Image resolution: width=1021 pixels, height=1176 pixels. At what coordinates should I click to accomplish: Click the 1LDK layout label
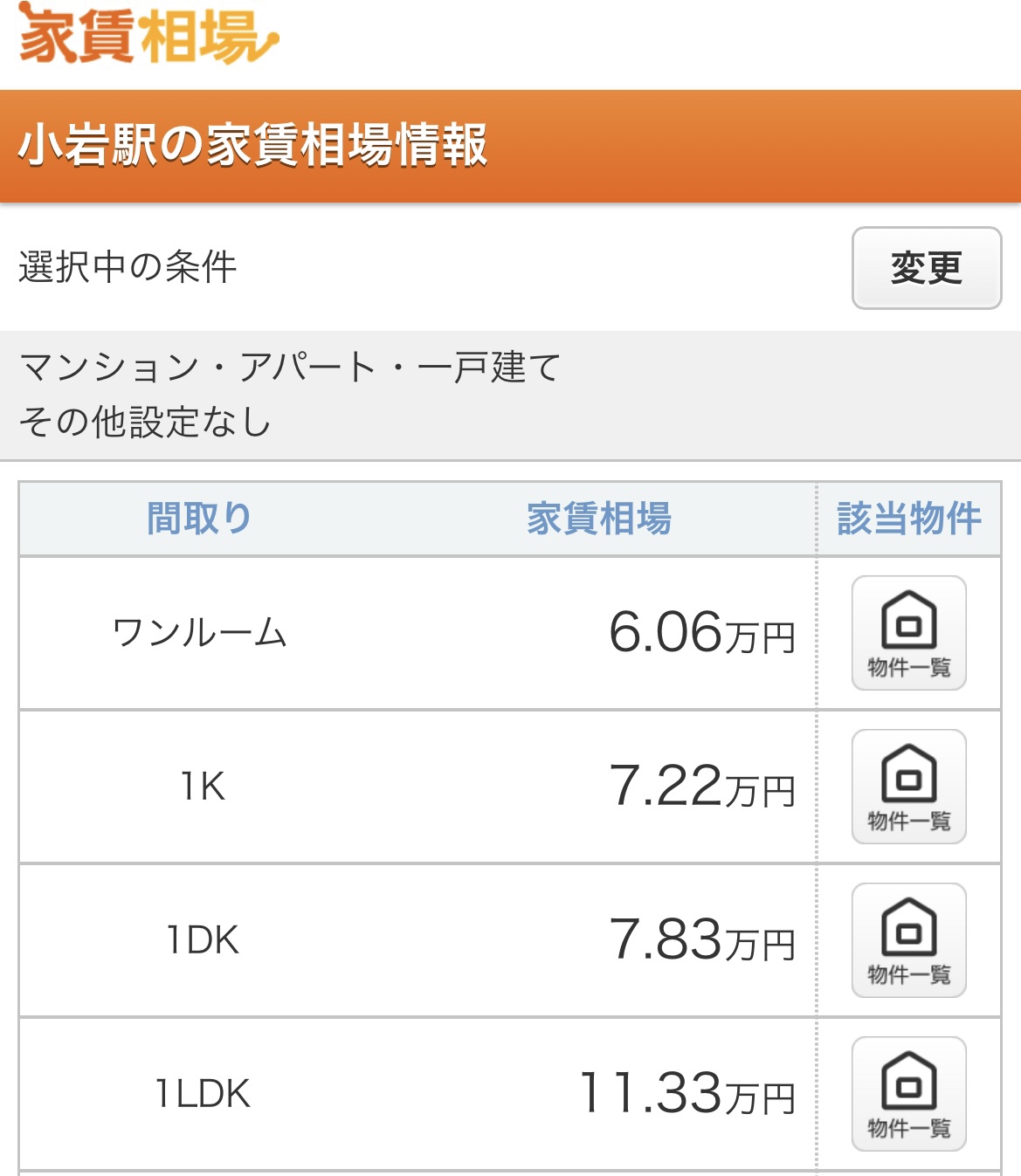202,1094
